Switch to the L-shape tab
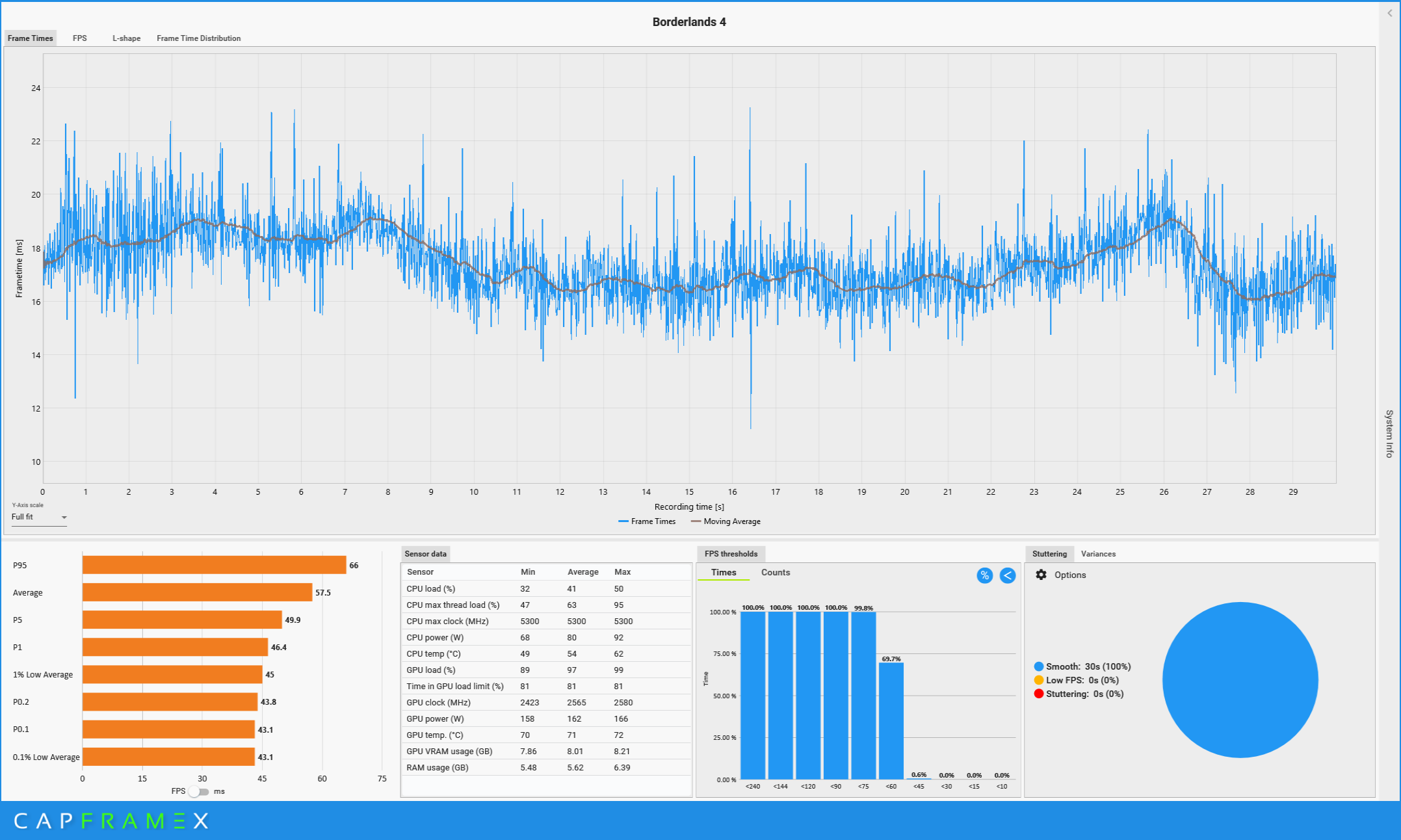 click(126, 38)
